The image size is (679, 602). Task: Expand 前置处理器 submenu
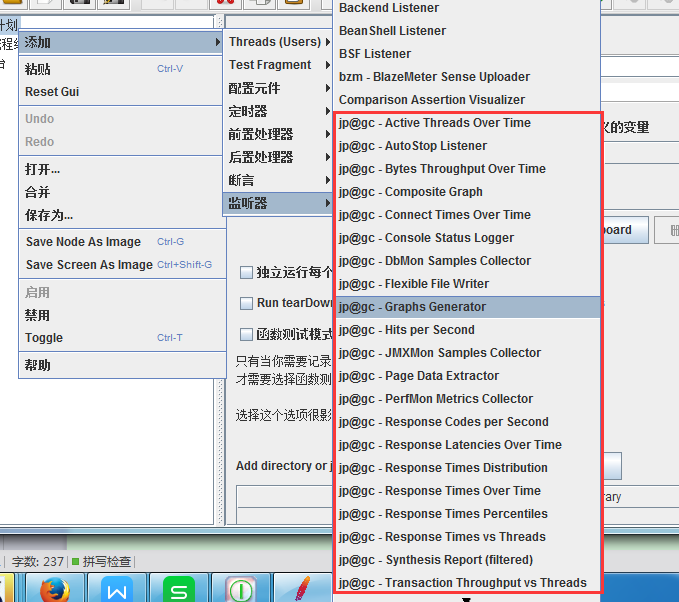coord(279,134)
